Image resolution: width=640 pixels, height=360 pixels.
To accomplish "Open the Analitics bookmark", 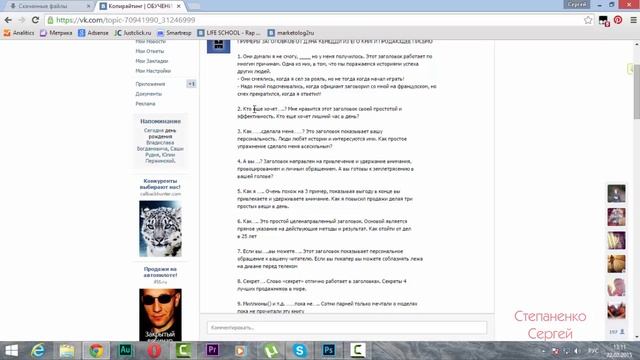I will coord(19,33).
